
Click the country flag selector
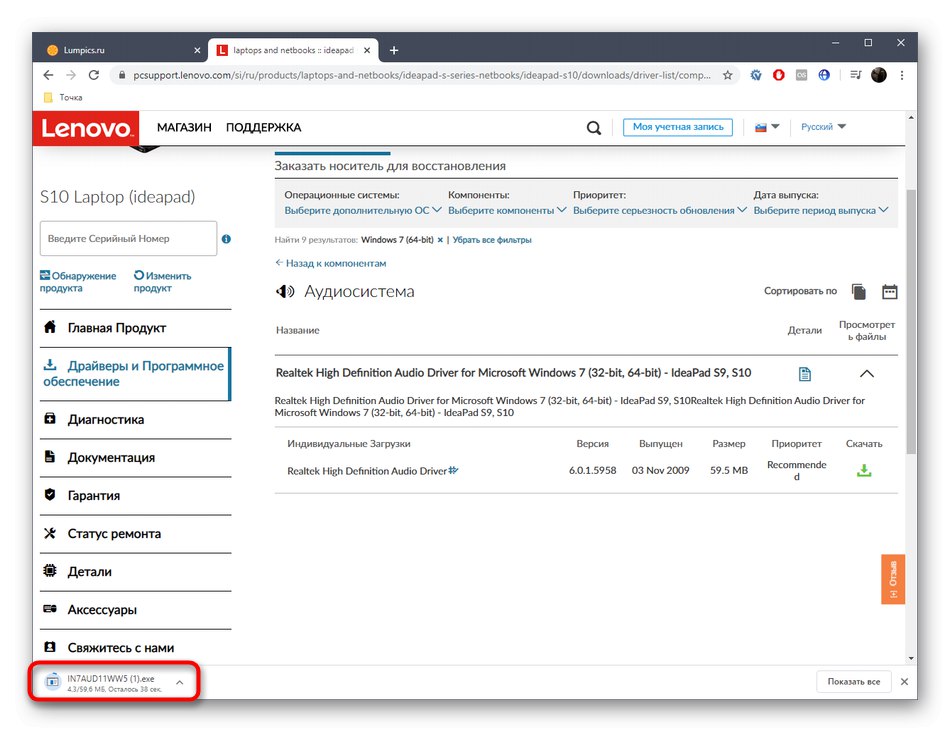pos(766,127)
